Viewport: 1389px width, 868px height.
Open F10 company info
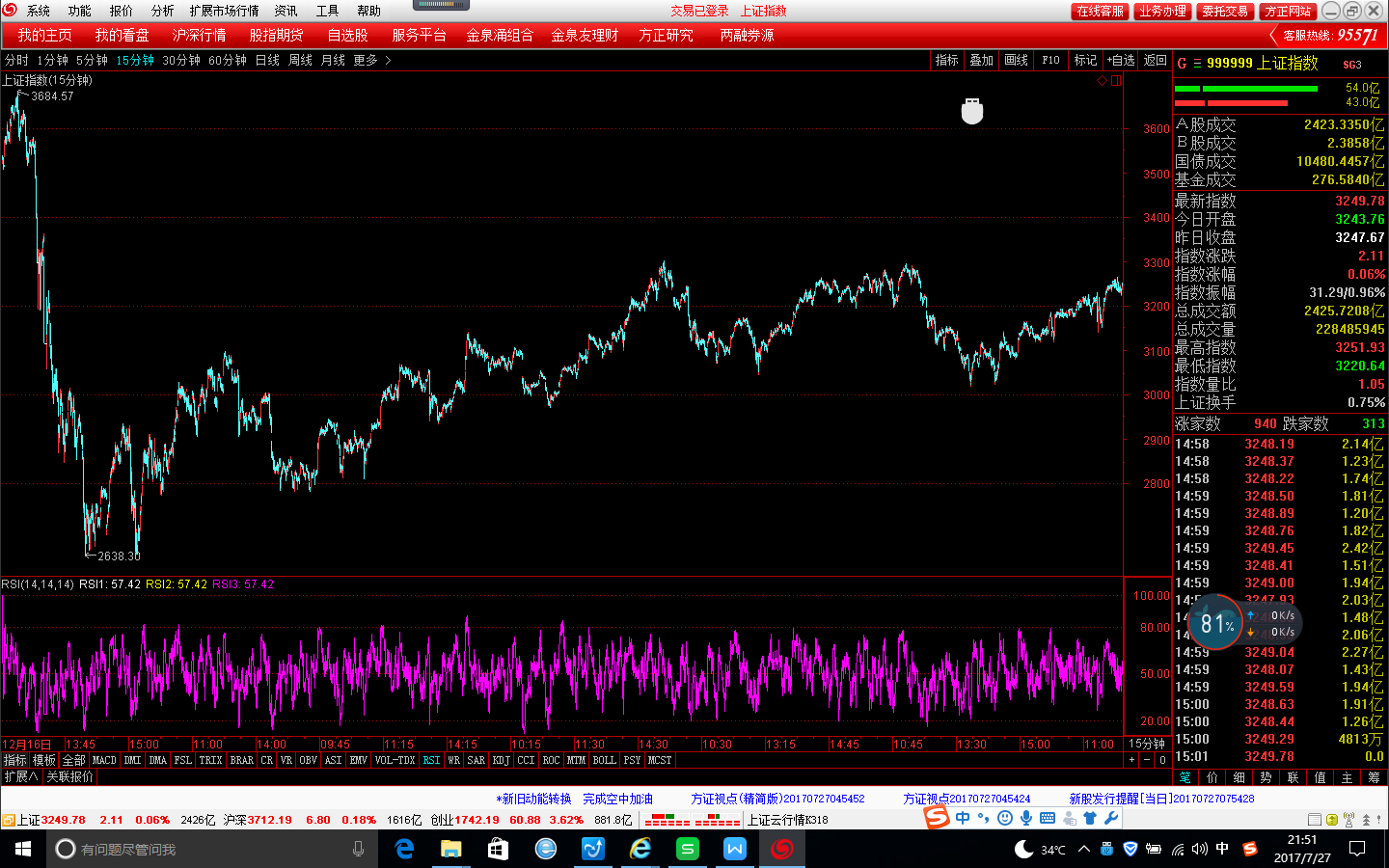tap(1050, 60)
